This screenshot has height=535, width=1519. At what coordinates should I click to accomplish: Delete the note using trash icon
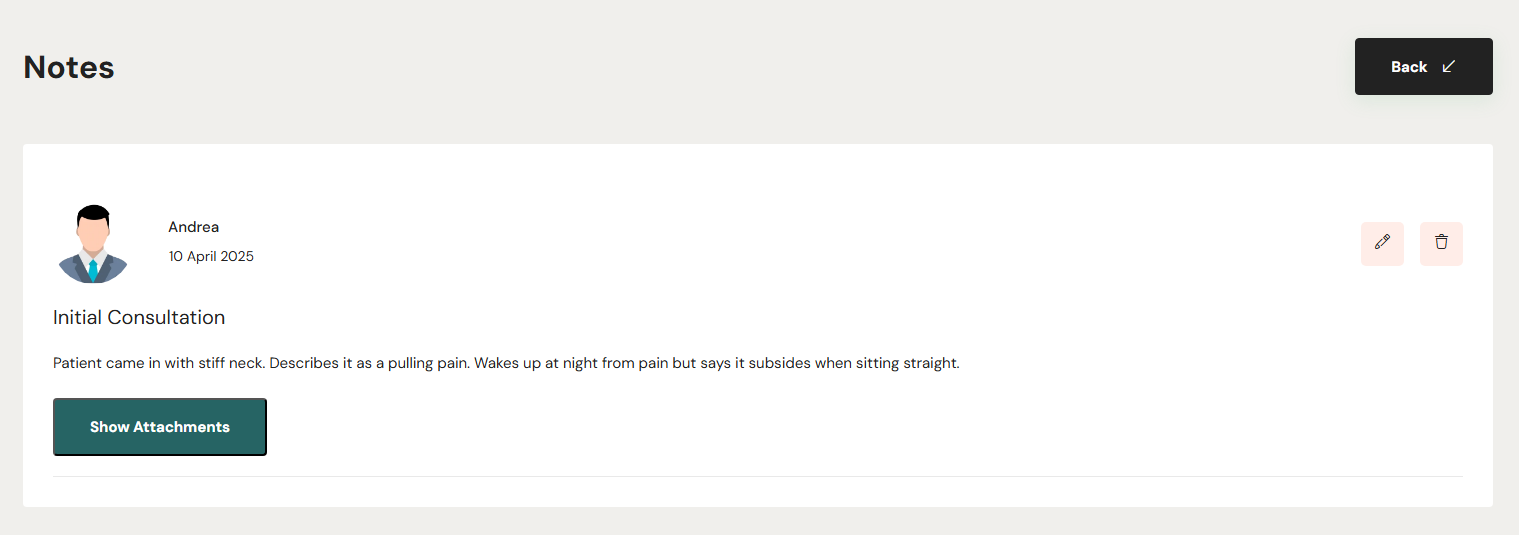(1441, 243)
